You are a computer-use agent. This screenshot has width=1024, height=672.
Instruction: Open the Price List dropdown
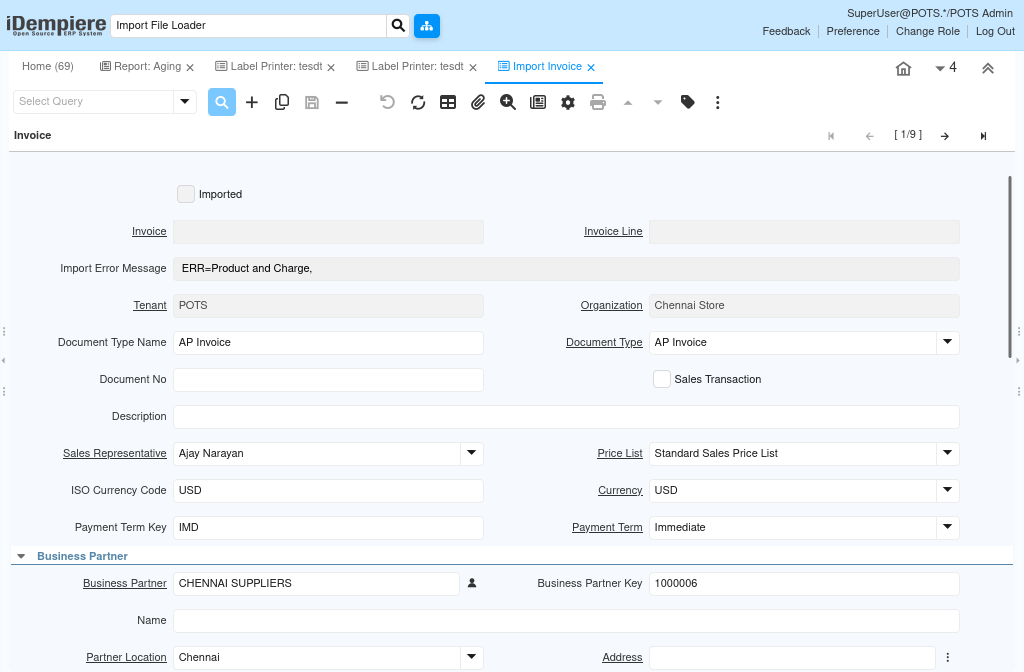click(948, 453)
